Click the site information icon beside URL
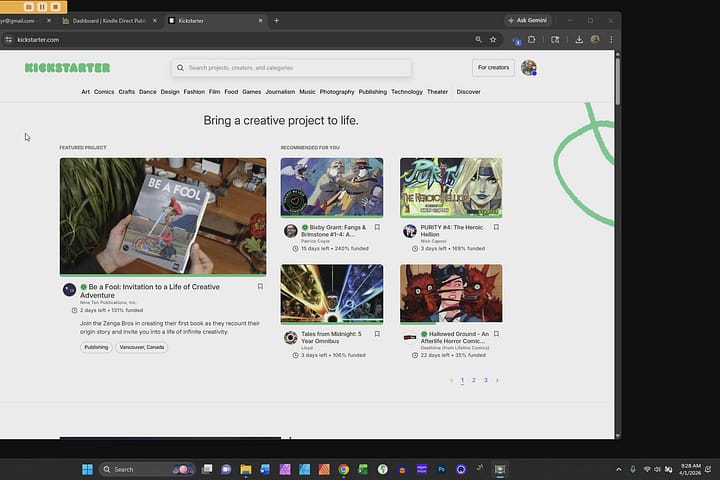720x480 pixels. pyautogui.click(x=8, y=40)
